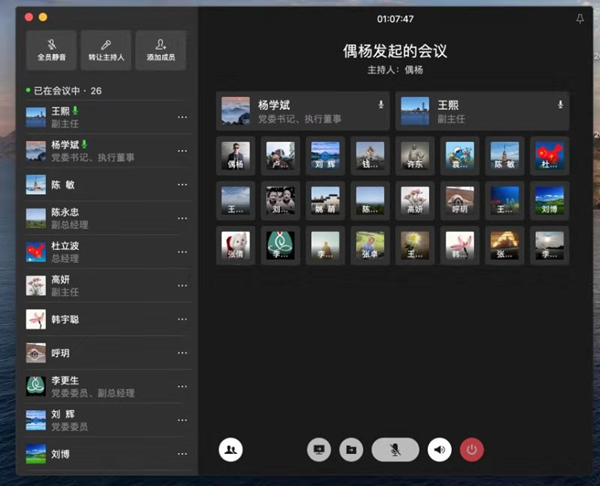Click green mic indicator next to 王熙 in list
The width and height of the screenshot is (600, 486).
[75, 110]
